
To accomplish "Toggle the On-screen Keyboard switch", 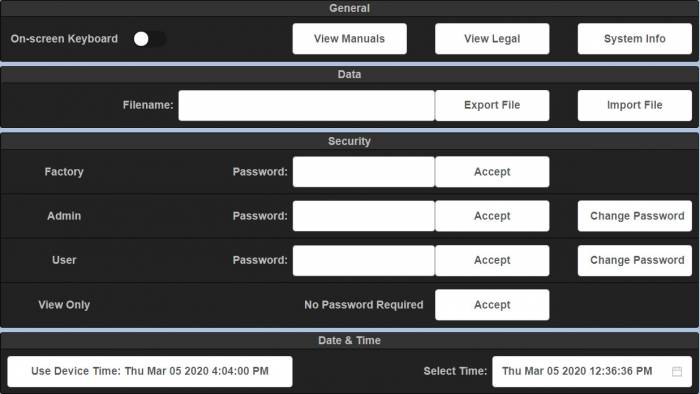I will pos(150,39).
